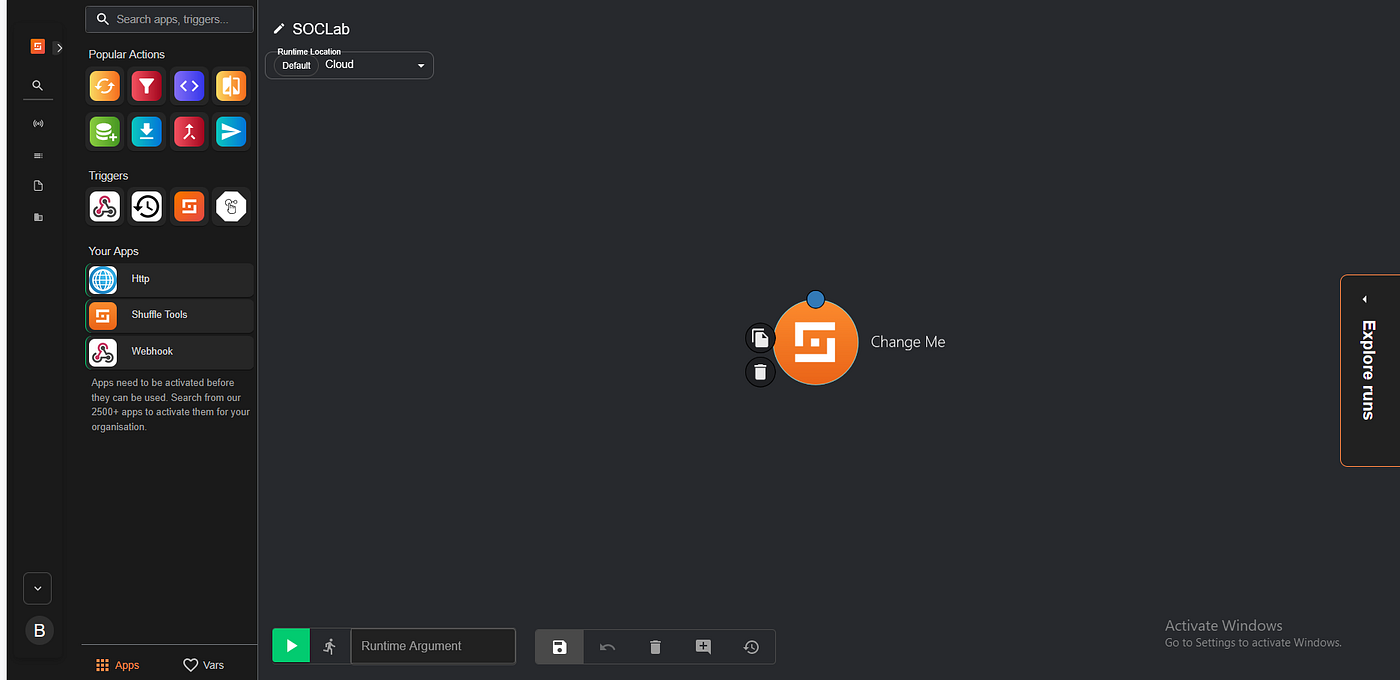Run the workflow with green play button
1400x680 pixels.
[x=291, y=646]
